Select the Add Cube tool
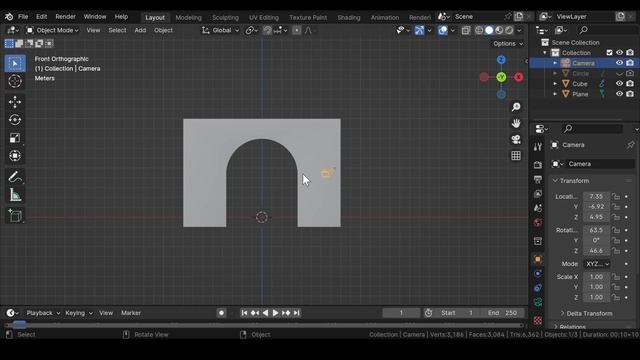This screenshot has height=360, width=640. 15,216
